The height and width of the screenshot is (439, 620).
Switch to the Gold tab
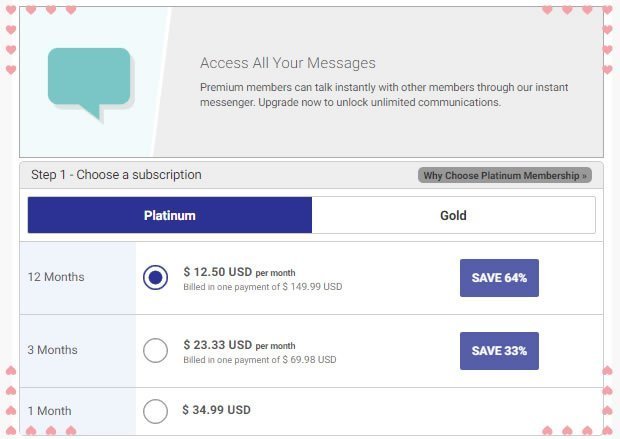[454, 215]
